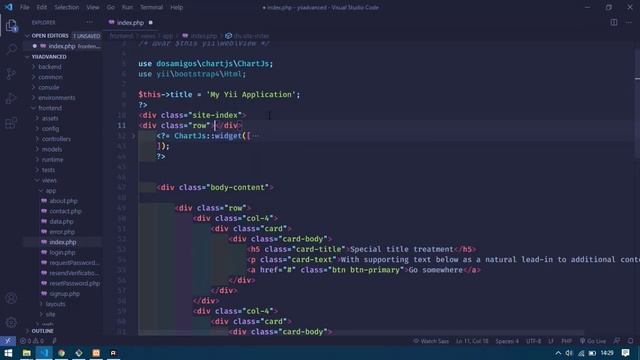The image size is (640, 360).
Task: Open the Run and Debug view
Action: (11, 98)
